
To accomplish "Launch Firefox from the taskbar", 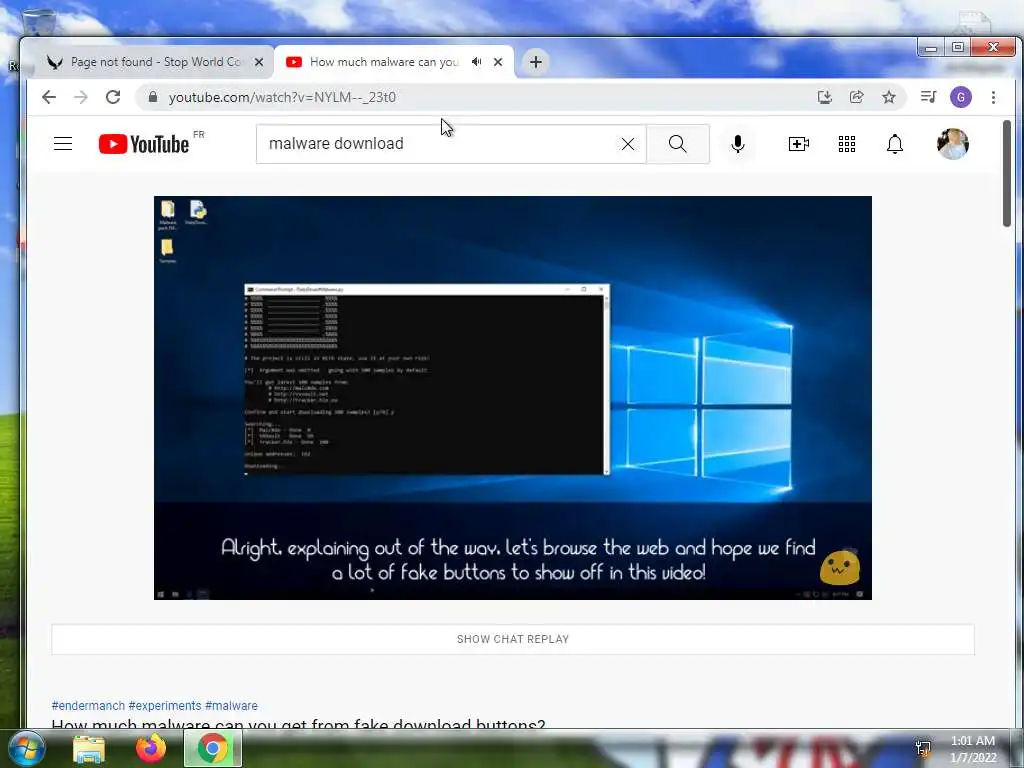I will pos(151,748).
